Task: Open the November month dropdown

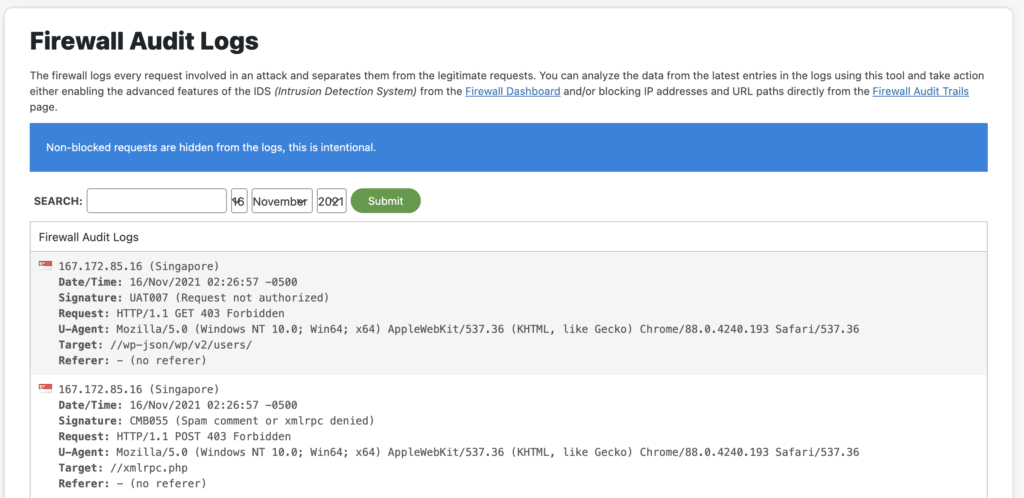Action: coord(282,201)
